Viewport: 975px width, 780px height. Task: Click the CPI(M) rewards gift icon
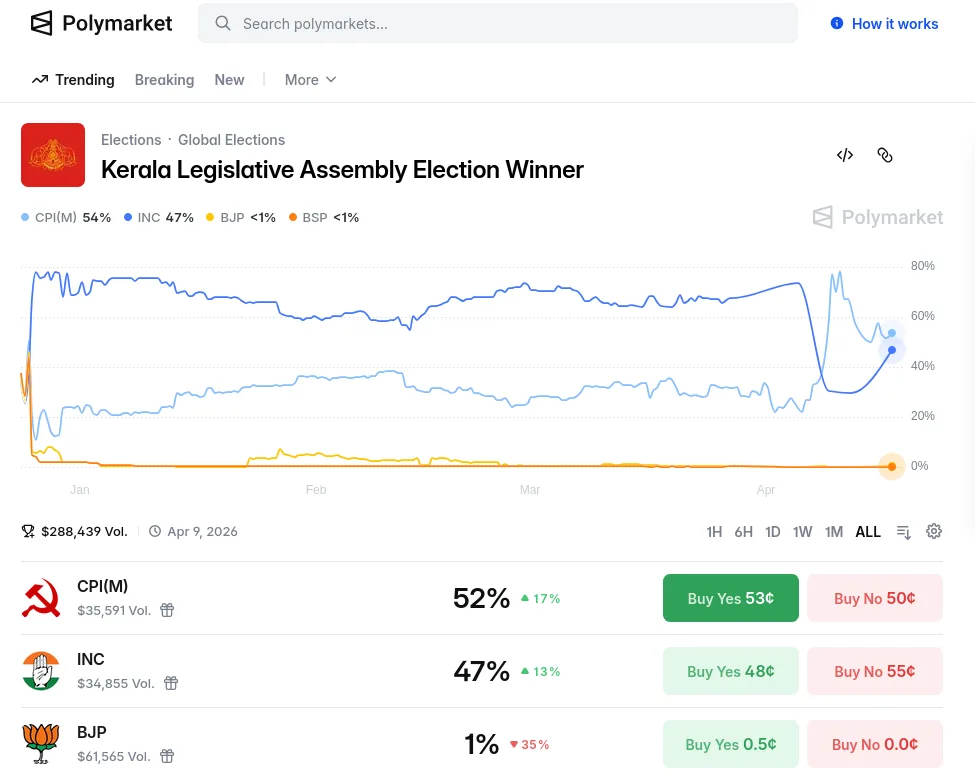pyautogui.click(x=167, y=610)
